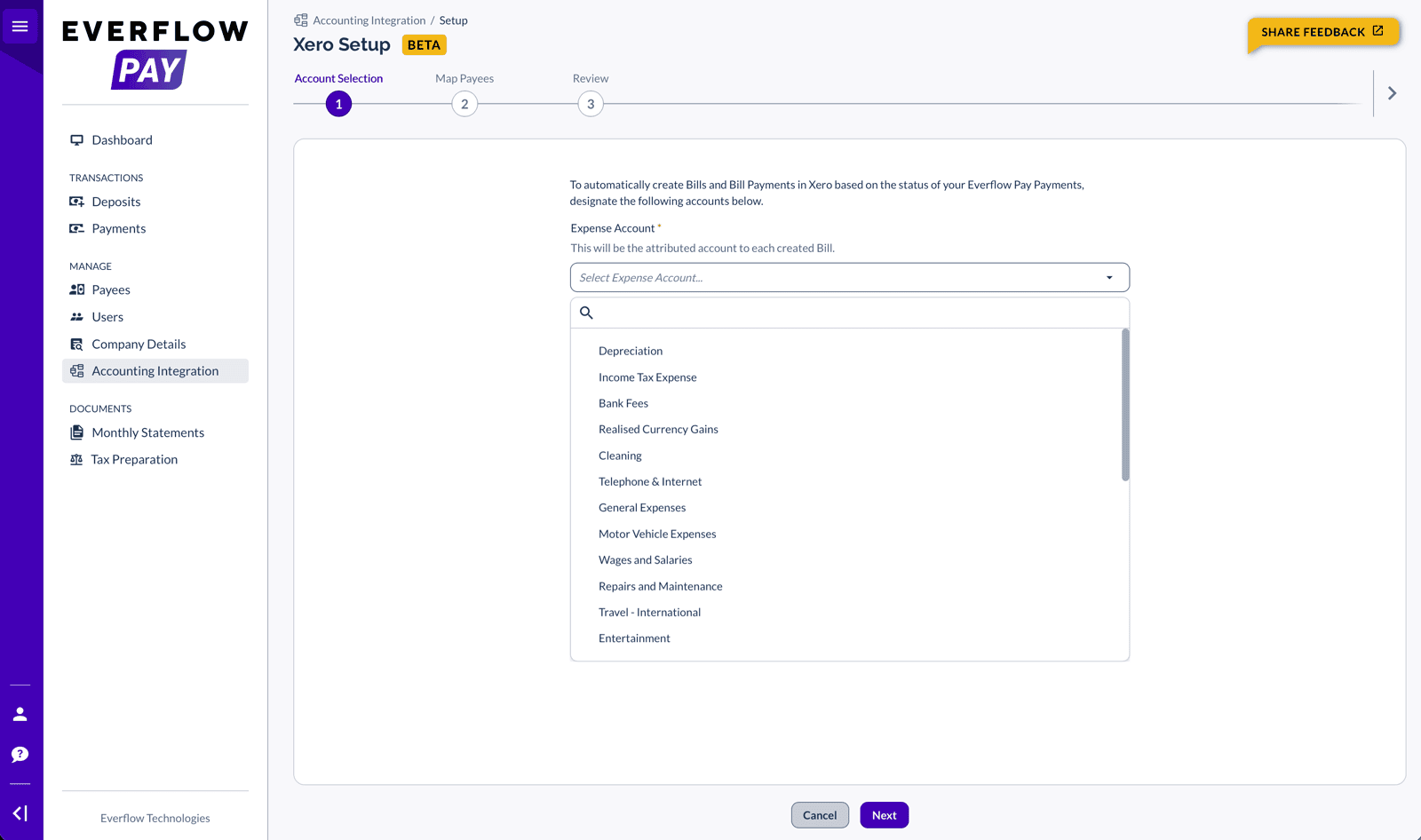Open the Payments page

coord(118,228)
